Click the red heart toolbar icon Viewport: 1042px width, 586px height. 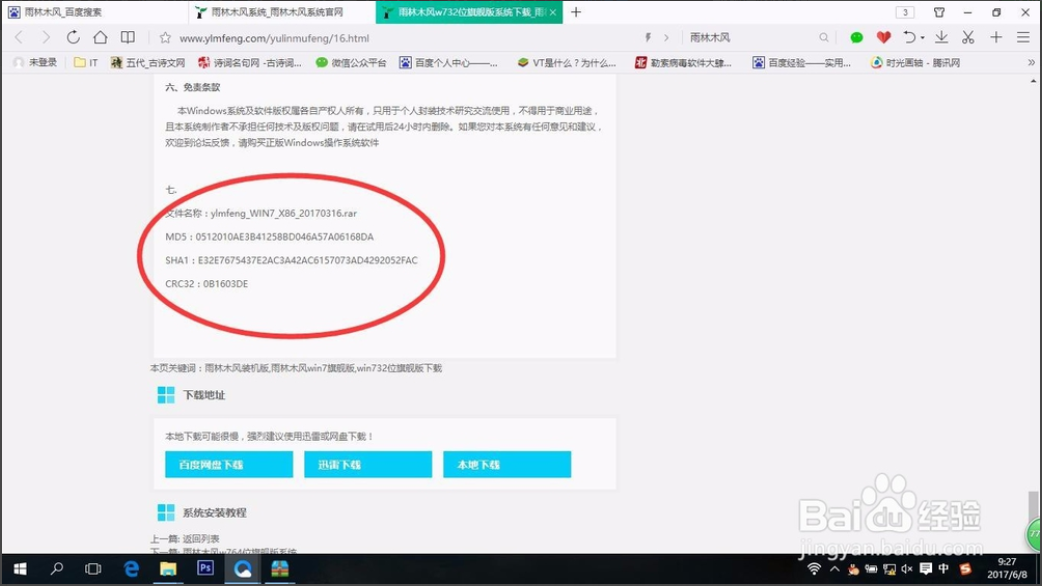[x=883, y=38]
